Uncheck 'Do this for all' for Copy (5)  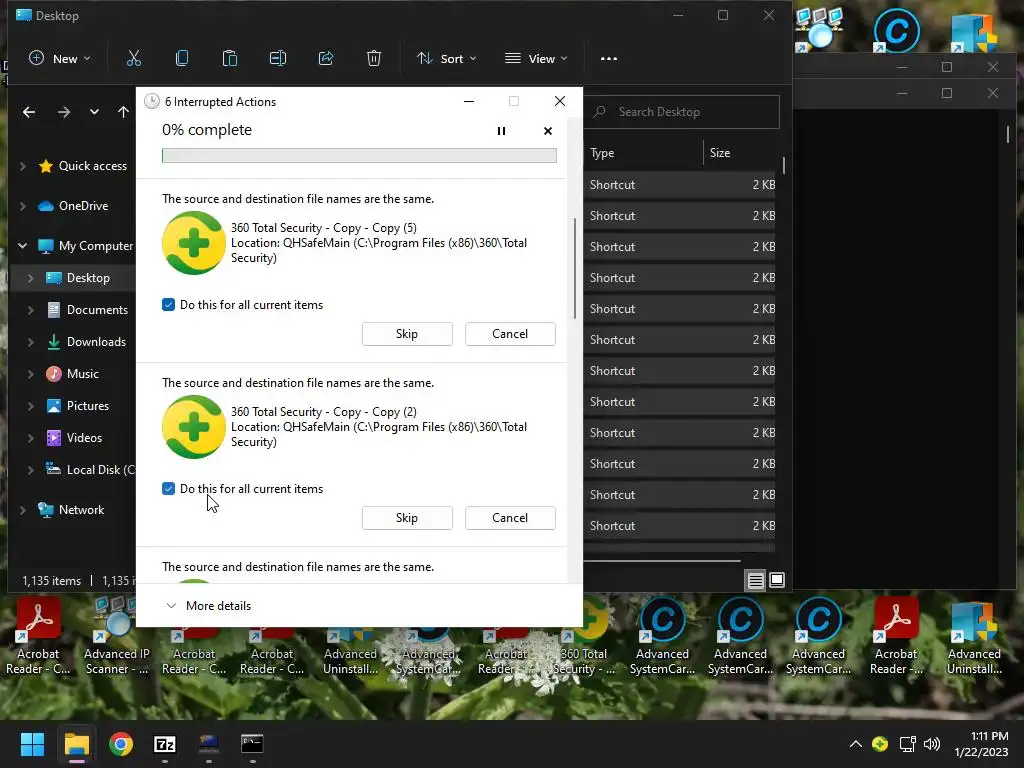coord(168,305)
